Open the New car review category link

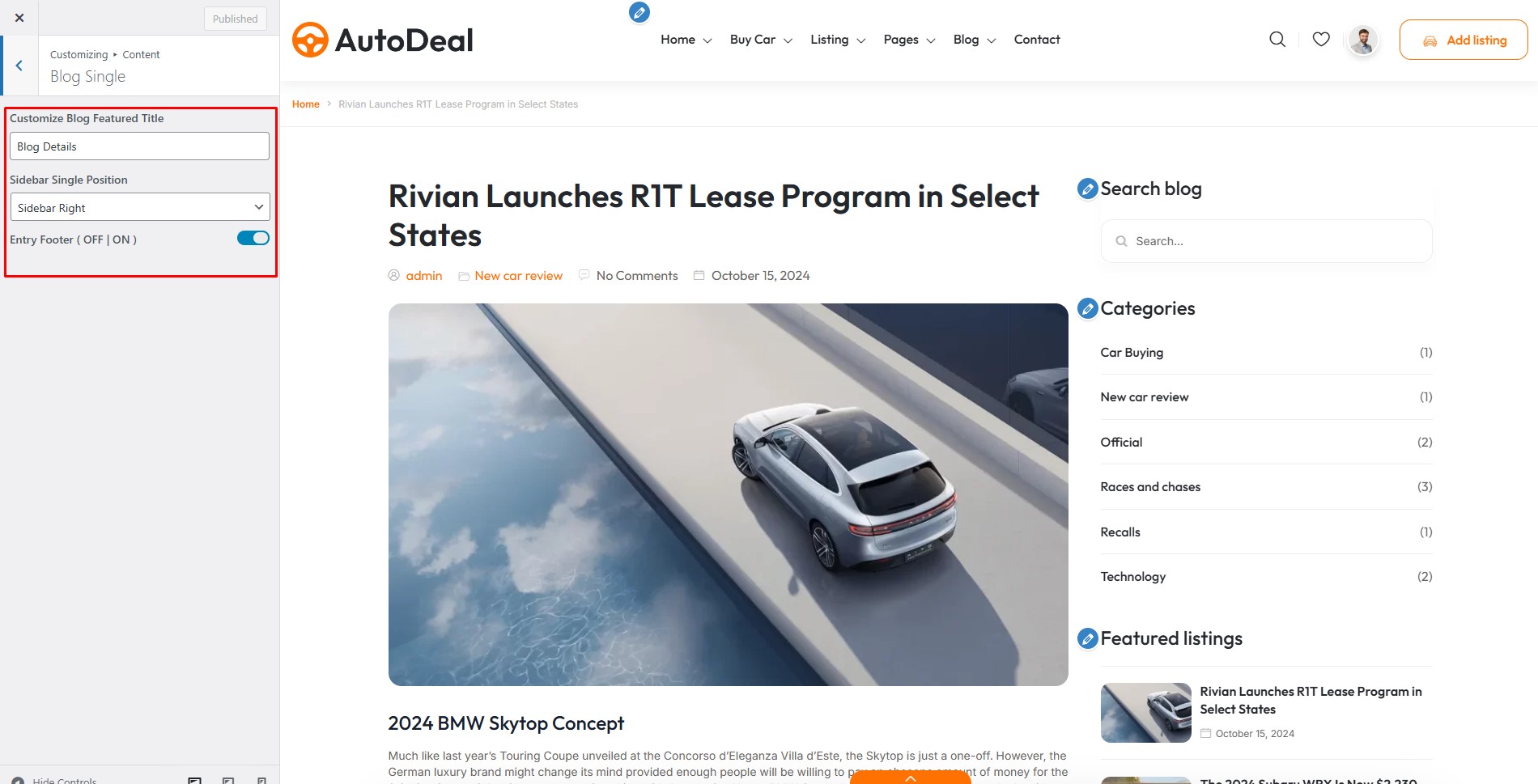click(x=1144, y=397)
